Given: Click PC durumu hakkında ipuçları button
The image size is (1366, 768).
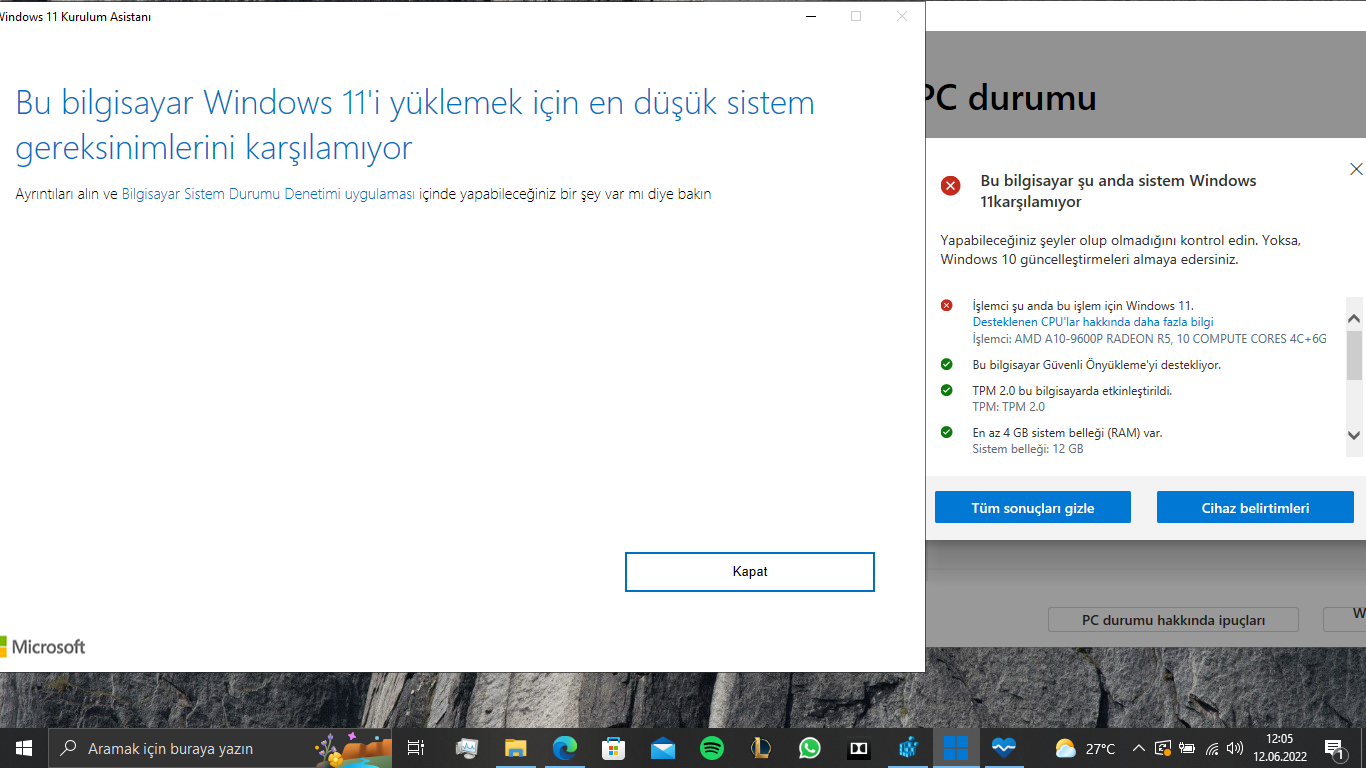Looking at the screenshot, I should tap(1173, 620).
